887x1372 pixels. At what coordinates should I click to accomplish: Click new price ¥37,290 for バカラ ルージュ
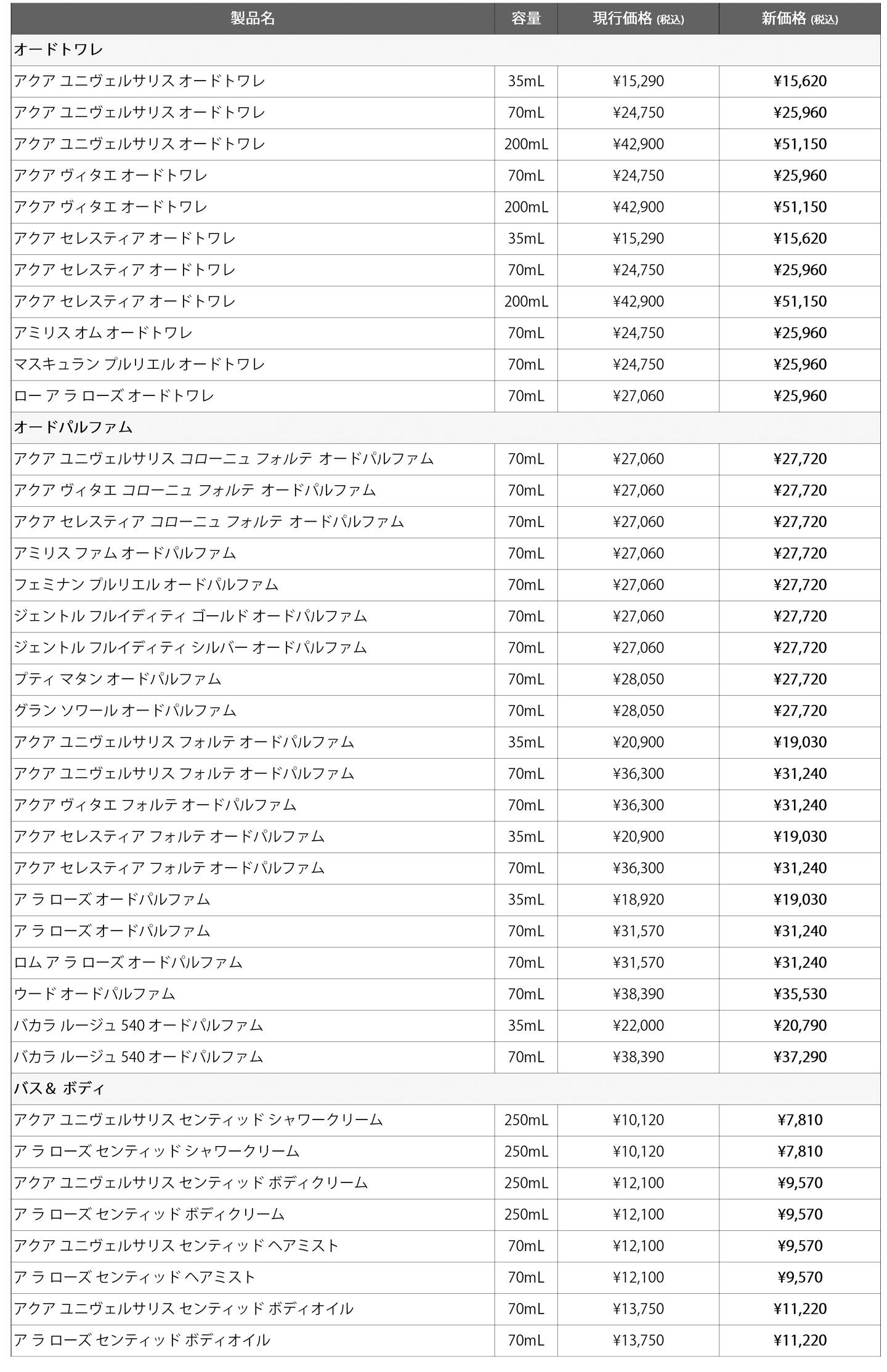800,1057
